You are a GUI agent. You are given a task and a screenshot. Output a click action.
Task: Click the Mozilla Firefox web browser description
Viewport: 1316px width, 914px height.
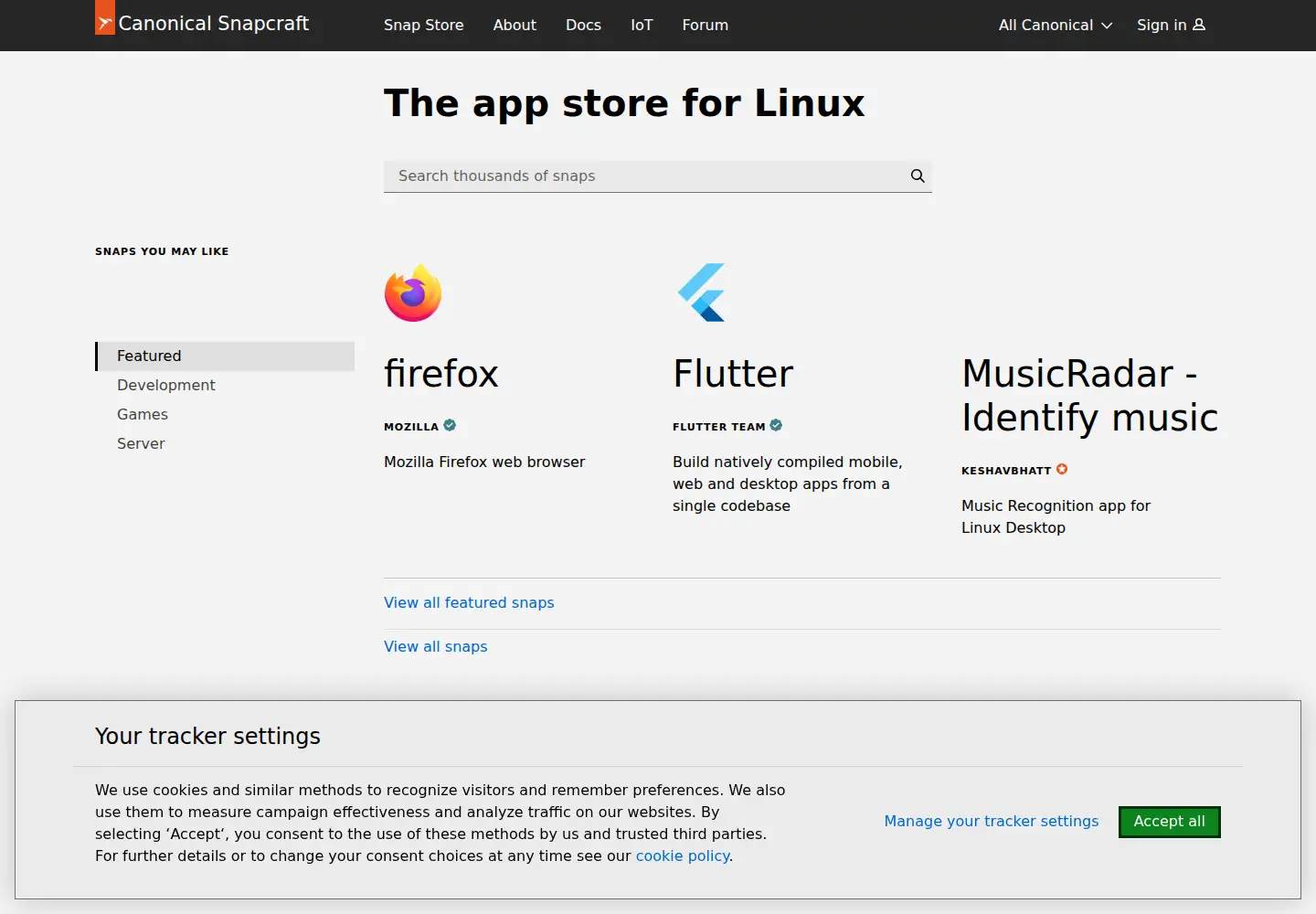[484, 462]
